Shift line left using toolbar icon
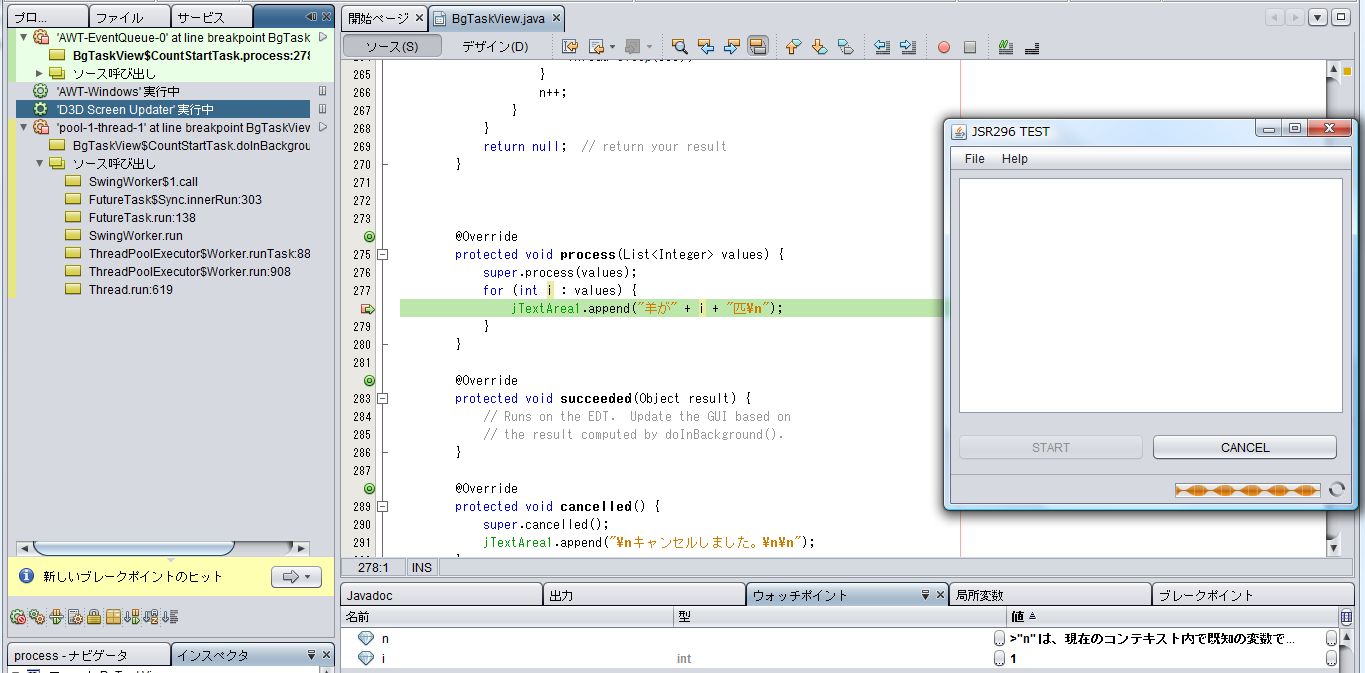Image resolution: width=1365 pixels, height=673 pixels. (881, 46)
